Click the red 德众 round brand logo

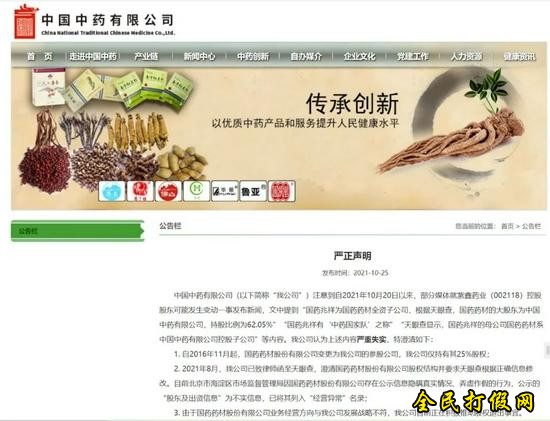(x=168, y=191)
